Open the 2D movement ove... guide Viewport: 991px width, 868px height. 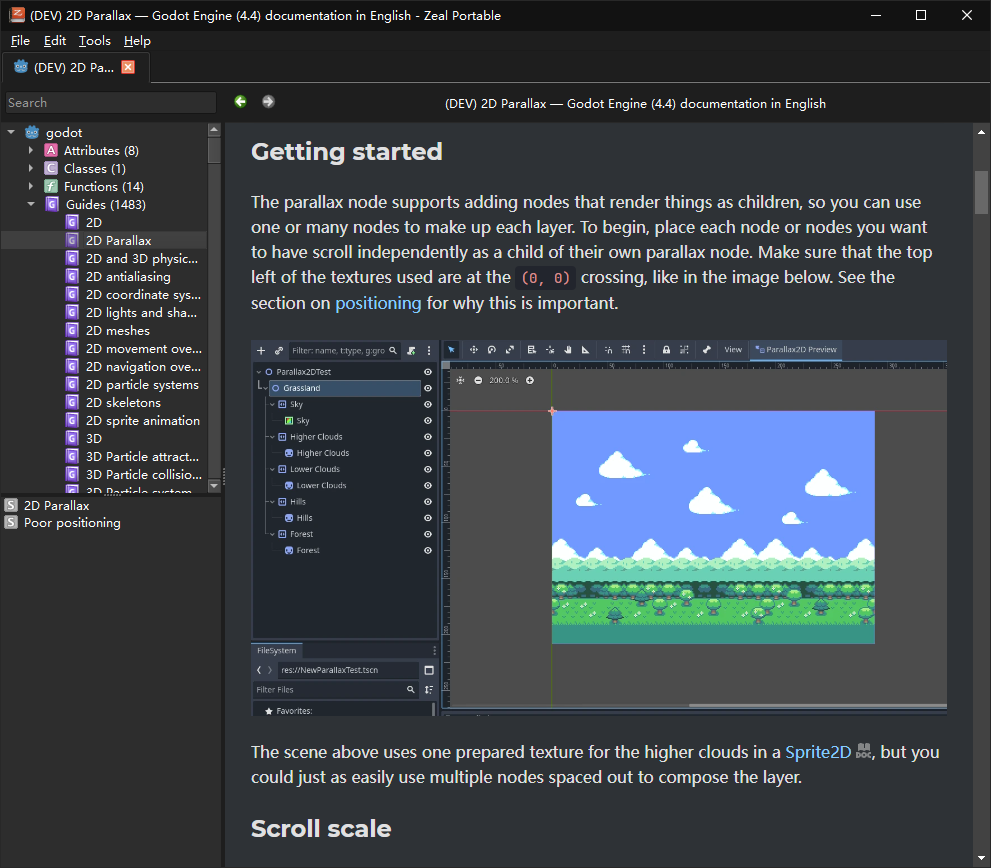(x=143, y=348)
